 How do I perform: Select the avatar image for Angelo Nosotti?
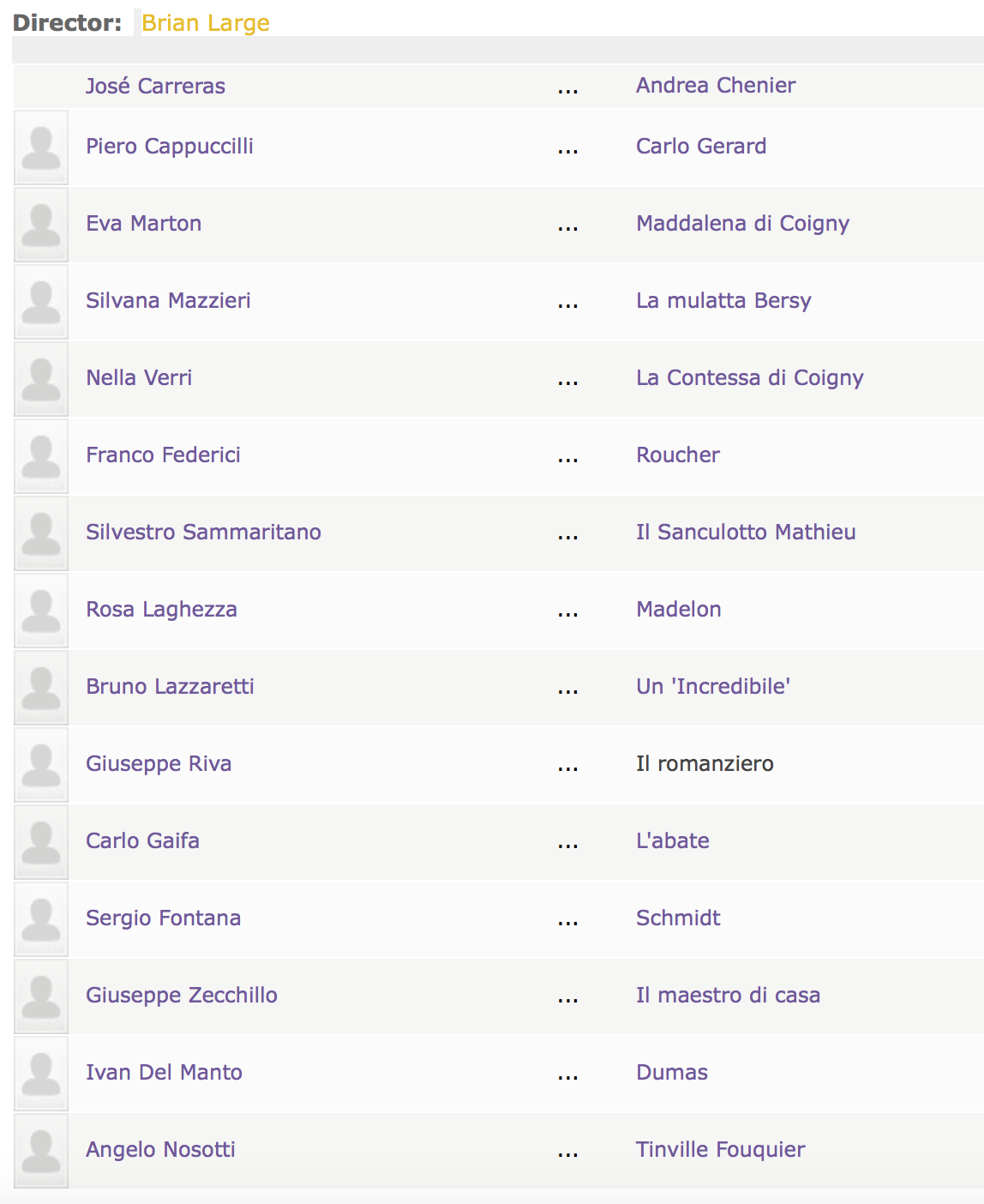(x=41, y=1151)
